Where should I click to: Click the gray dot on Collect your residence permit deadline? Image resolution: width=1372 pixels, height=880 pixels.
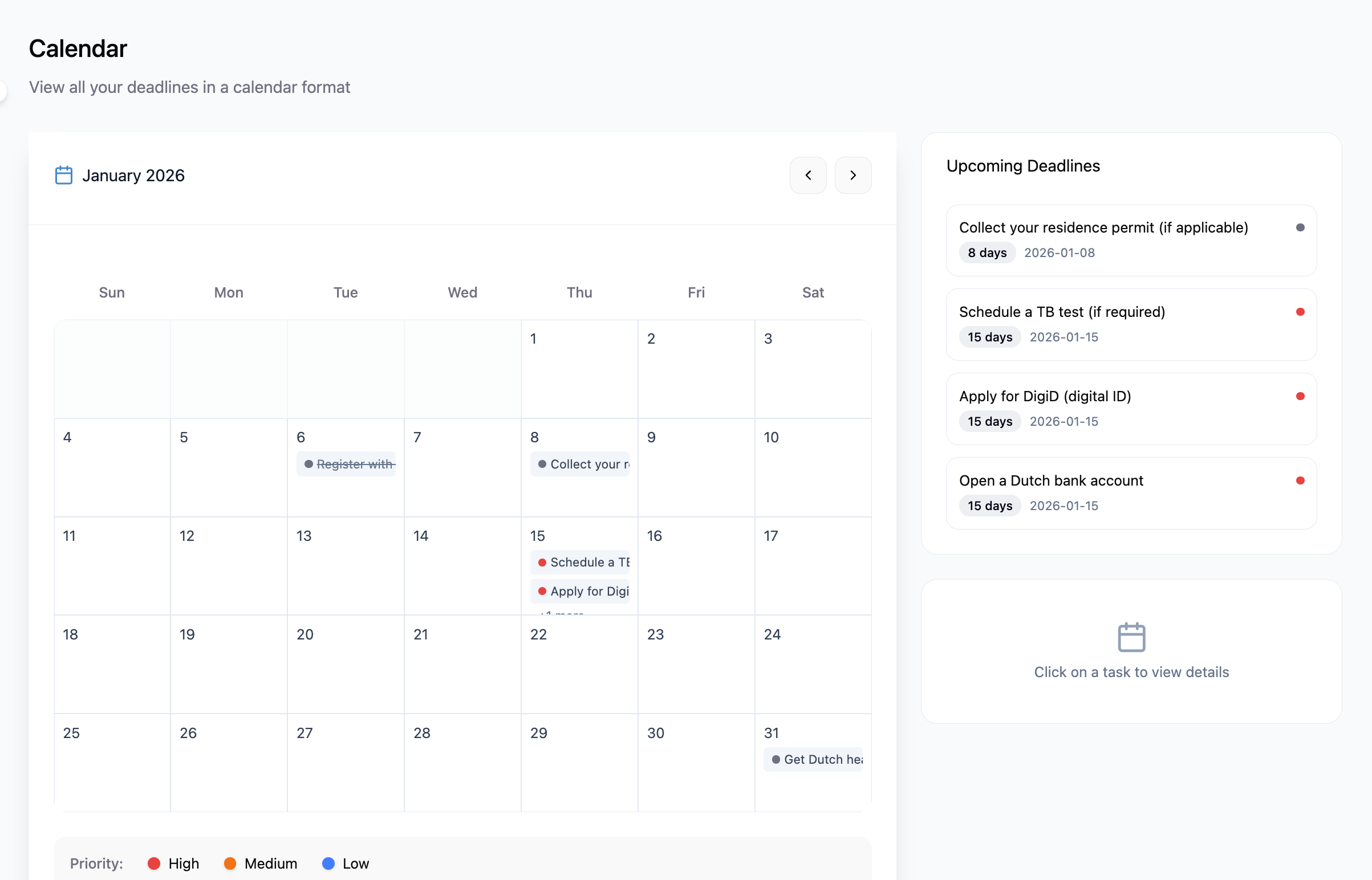[x=1301, y=227]
